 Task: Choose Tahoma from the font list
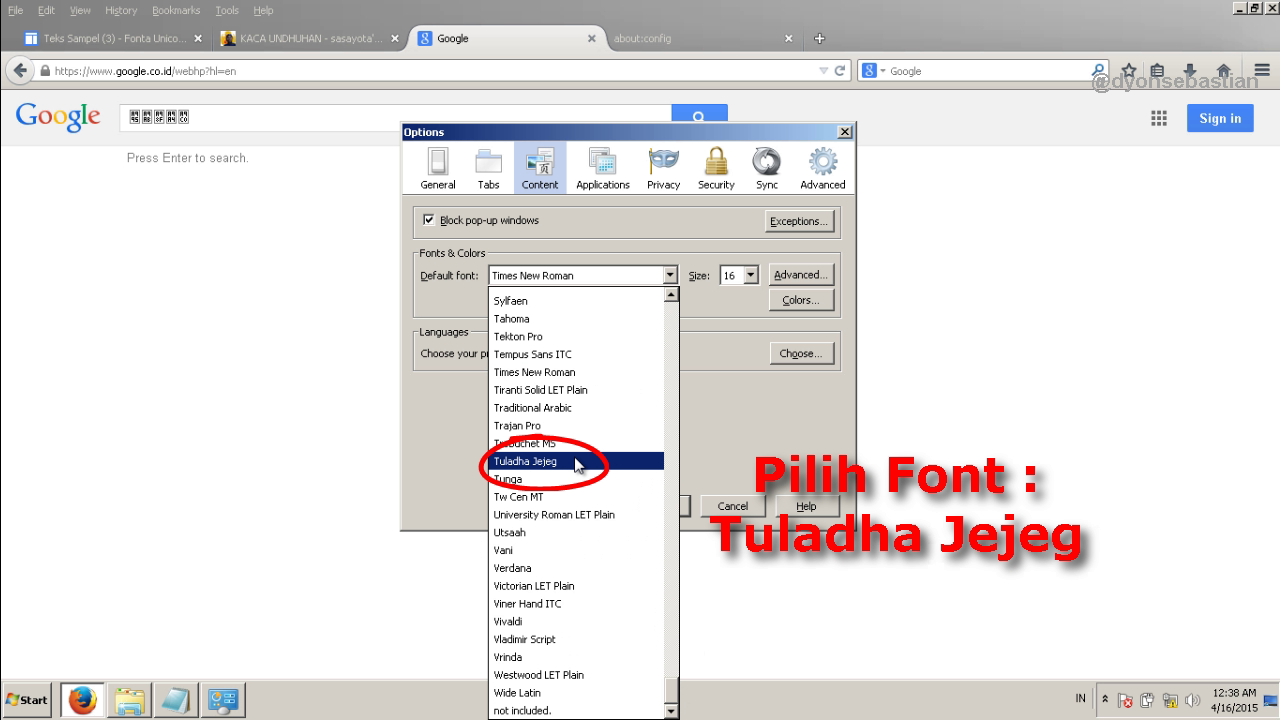click(576, 319)
